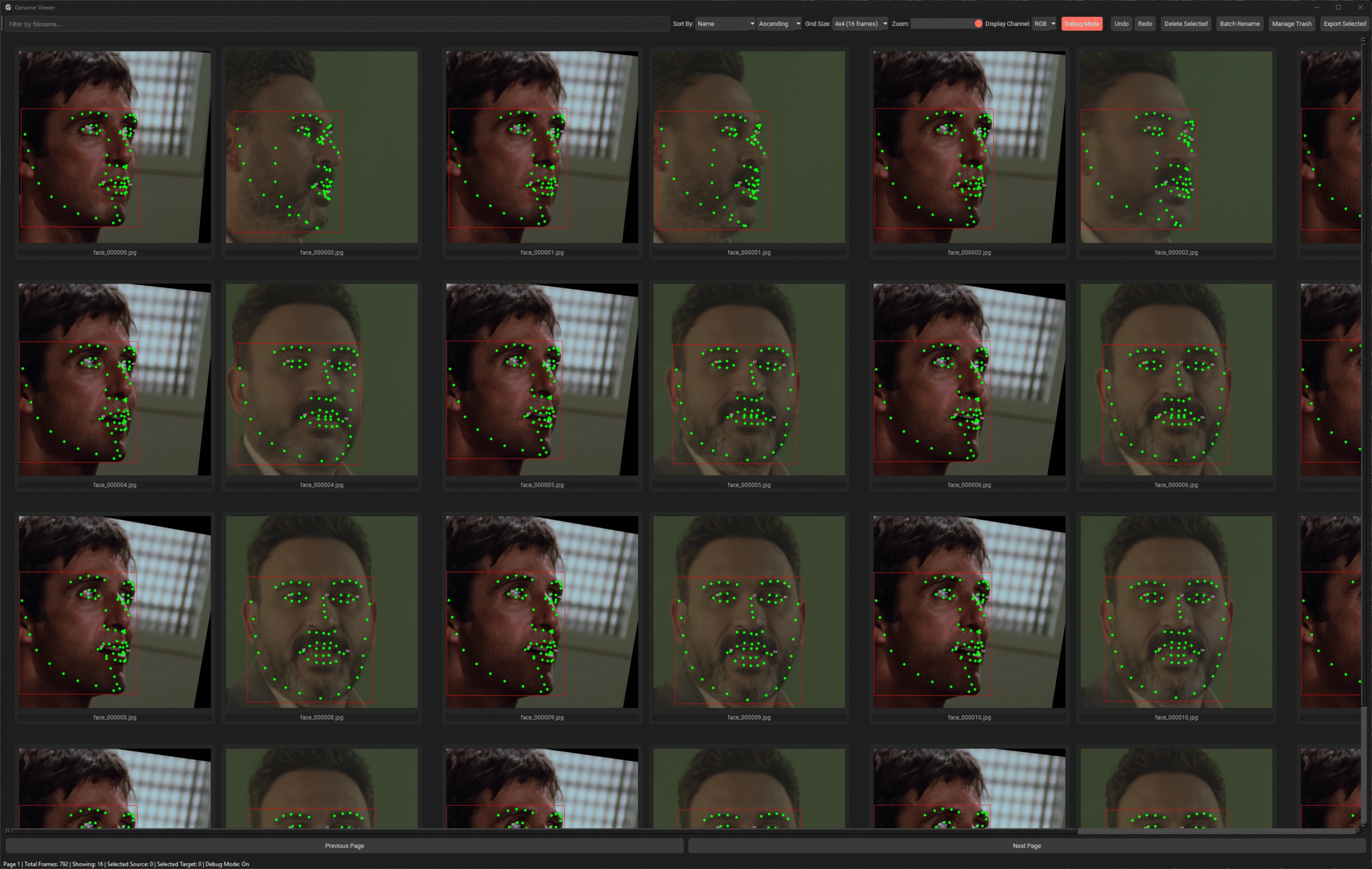The height and width of the screenshot is (869, 1372).
Task: Select face_000004.jpg thumbnail with green background
Action: tap(322, 380)
